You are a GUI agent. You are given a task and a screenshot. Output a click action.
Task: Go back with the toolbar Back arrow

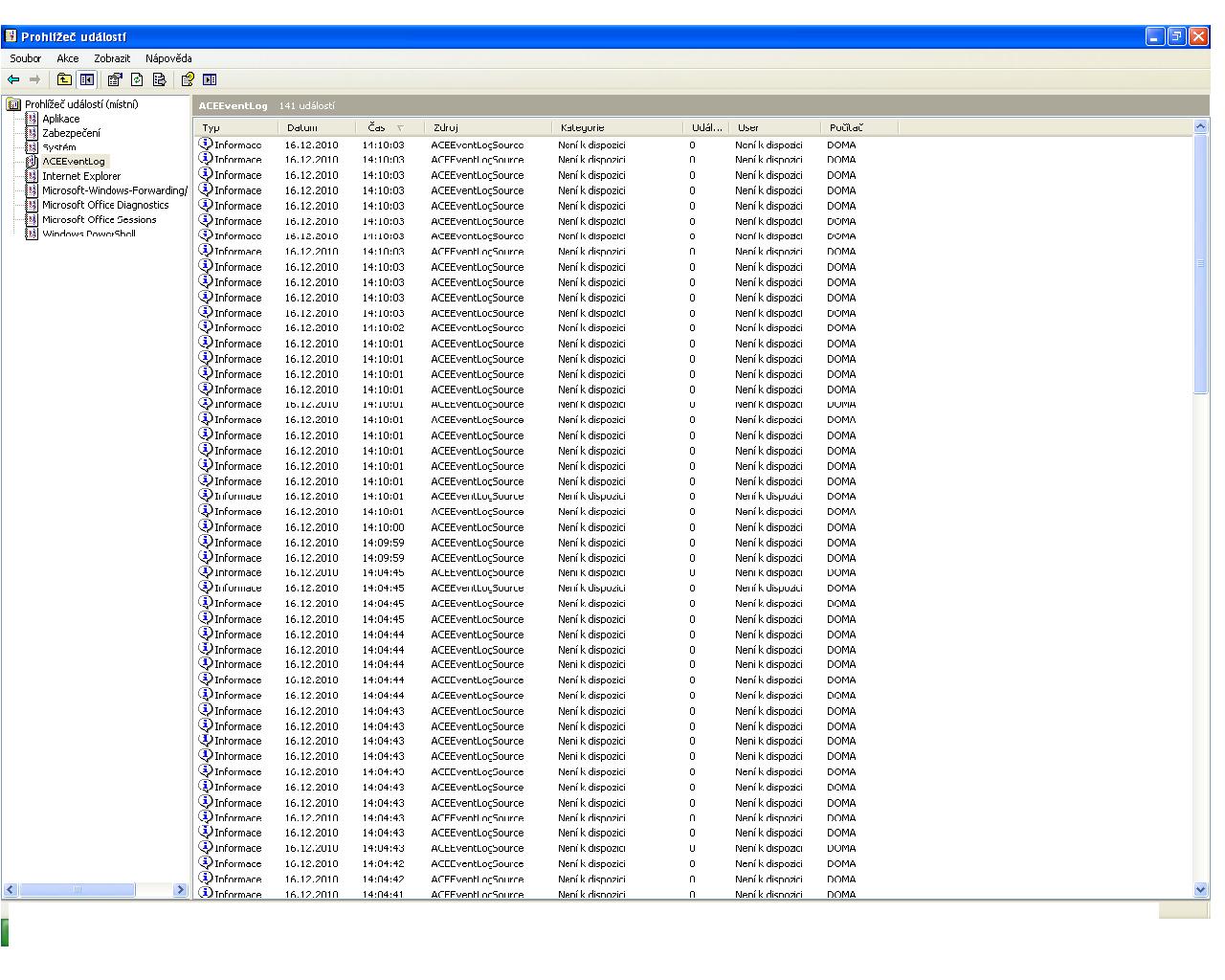(x=13, y=79)
